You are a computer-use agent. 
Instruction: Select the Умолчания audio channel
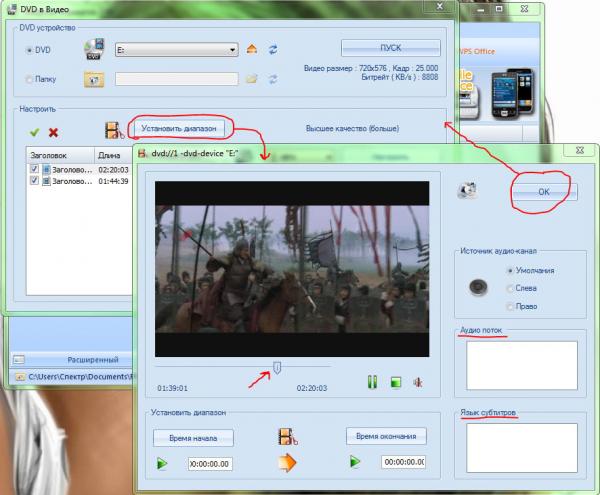click(510, 270)
